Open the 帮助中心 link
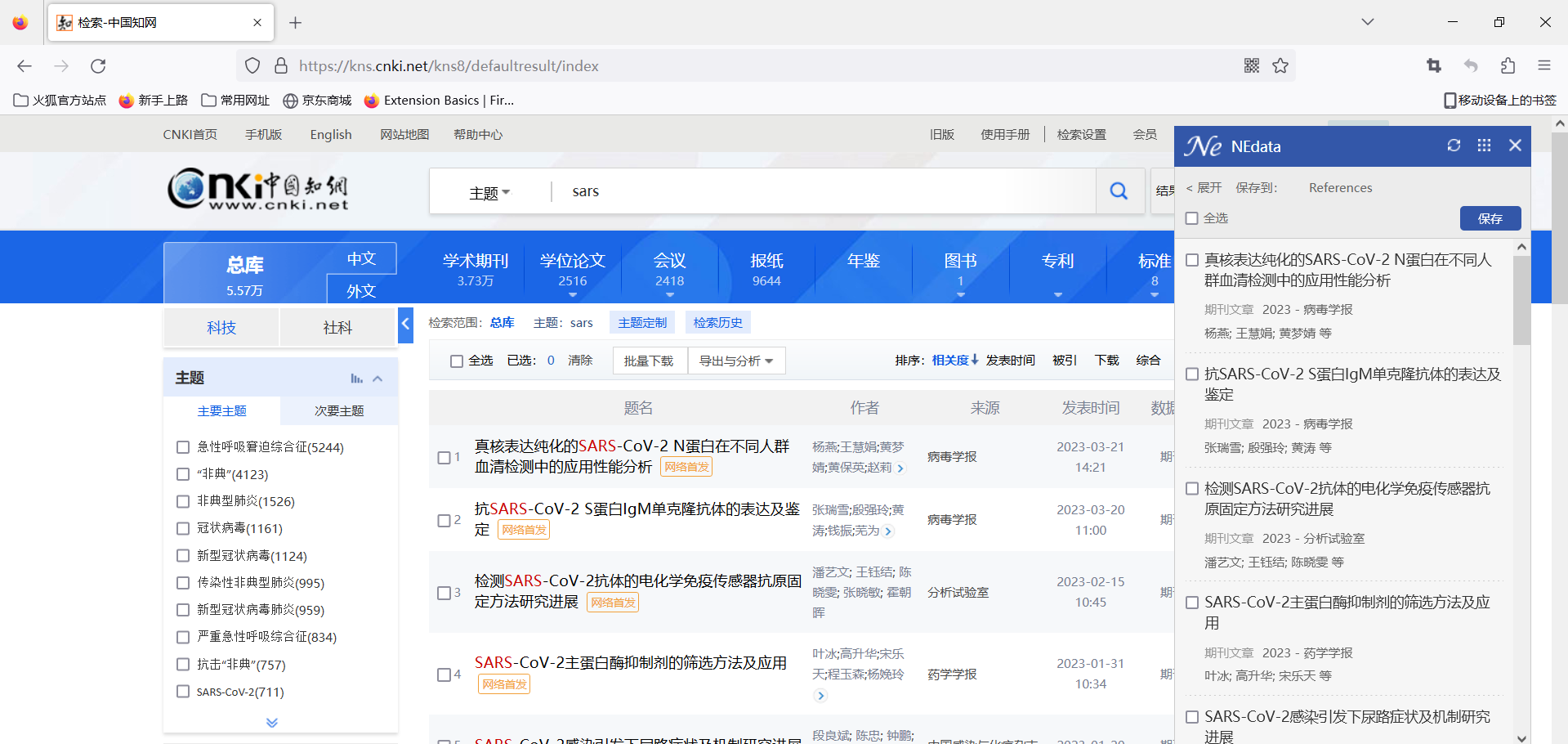 tap(478, 135)
